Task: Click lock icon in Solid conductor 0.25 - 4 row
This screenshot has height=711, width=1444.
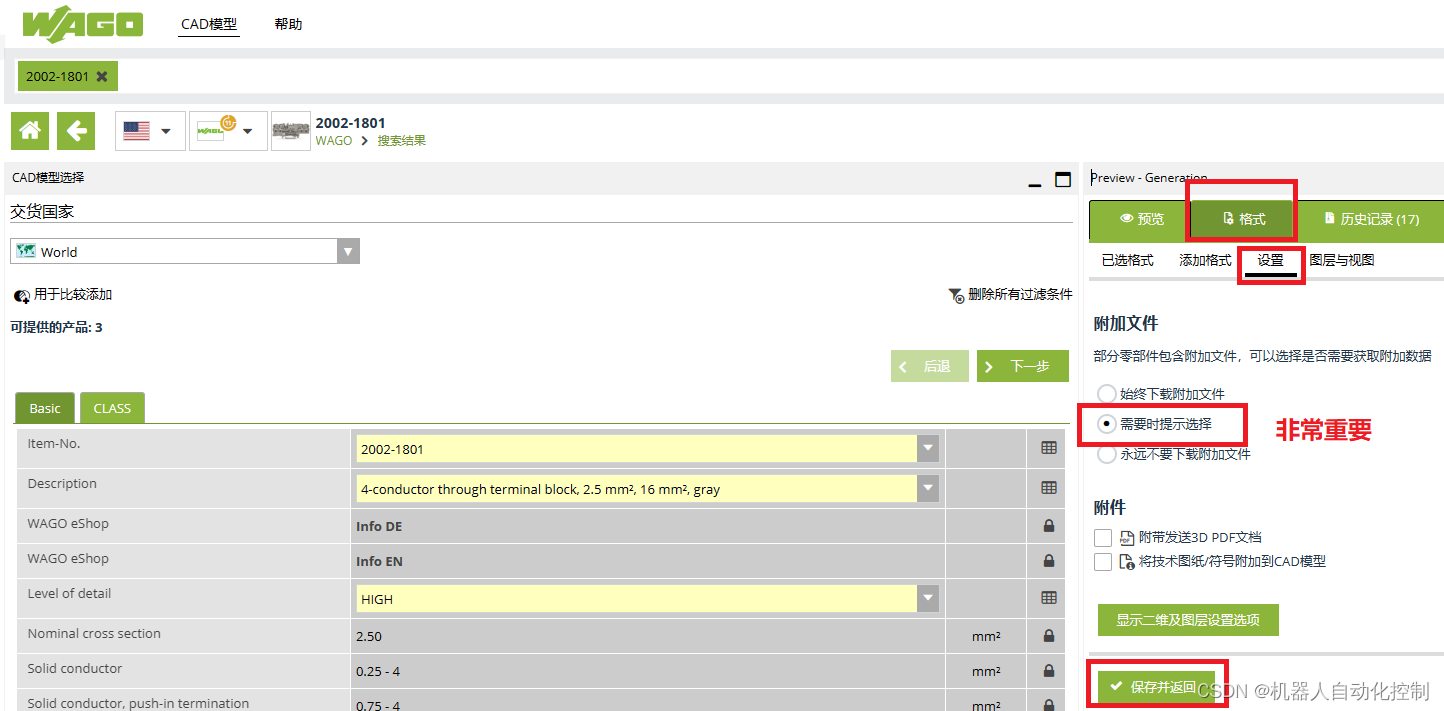Action: coord(1049,671)
